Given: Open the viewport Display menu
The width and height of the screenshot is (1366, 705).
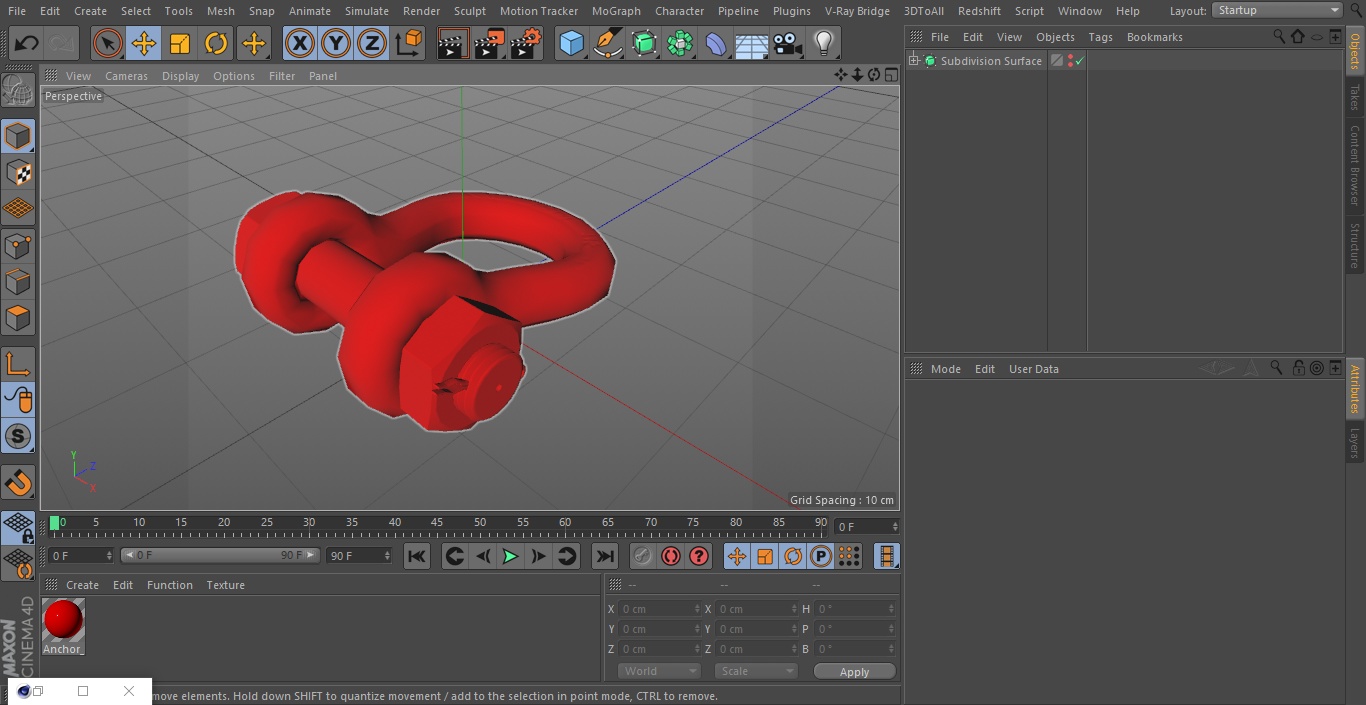Looking at the screenshot, I should click(x=180, y=76).
